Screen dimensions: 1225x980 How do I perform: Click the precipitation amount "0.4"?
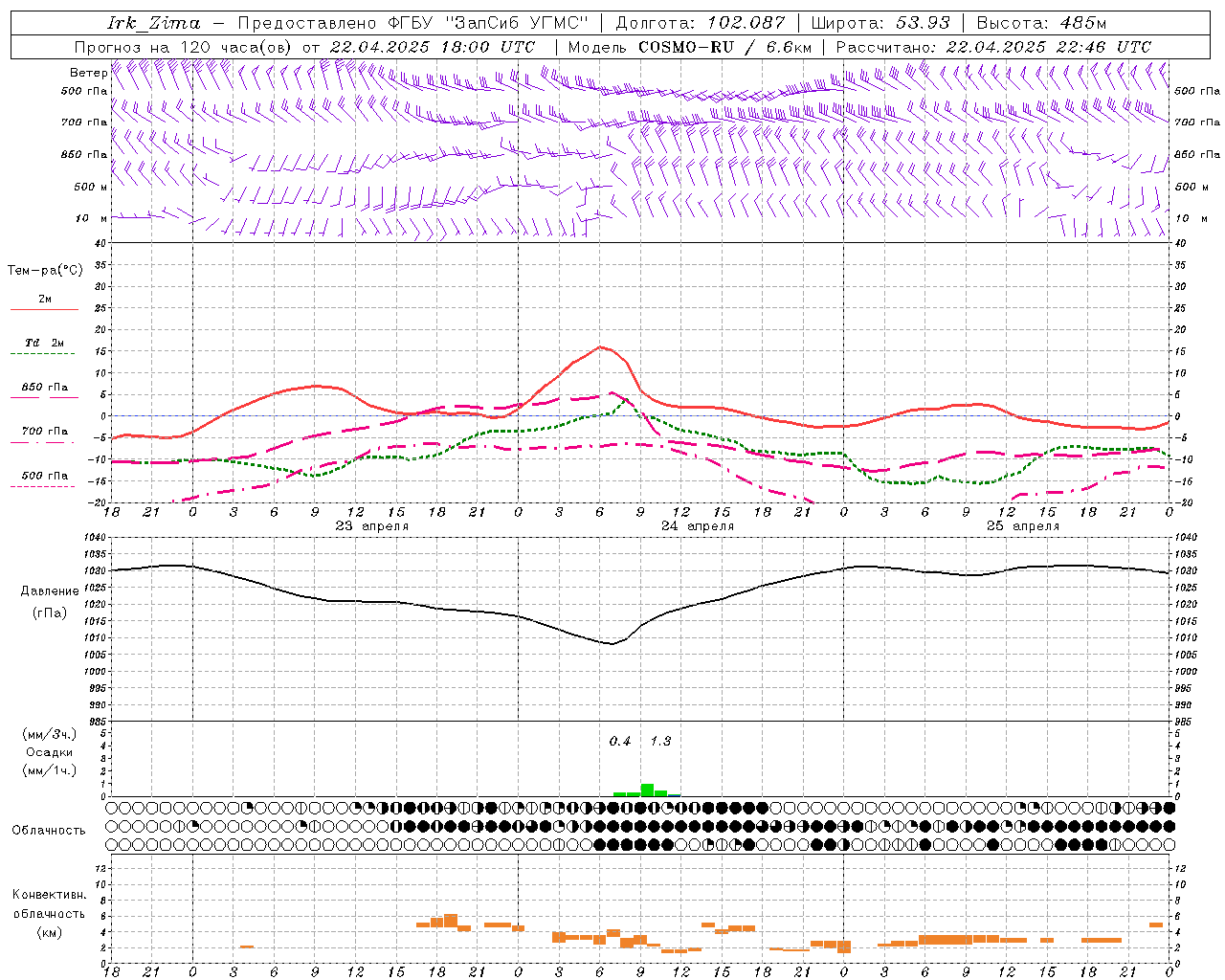coord(620,742)
